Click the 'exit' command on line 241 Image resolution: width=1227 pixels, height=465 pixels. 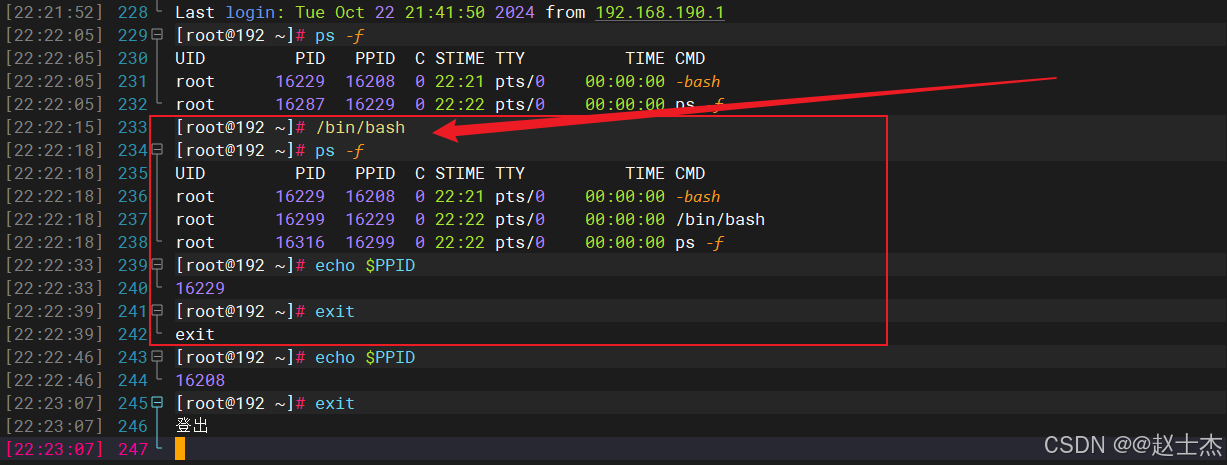click(335, 312)
